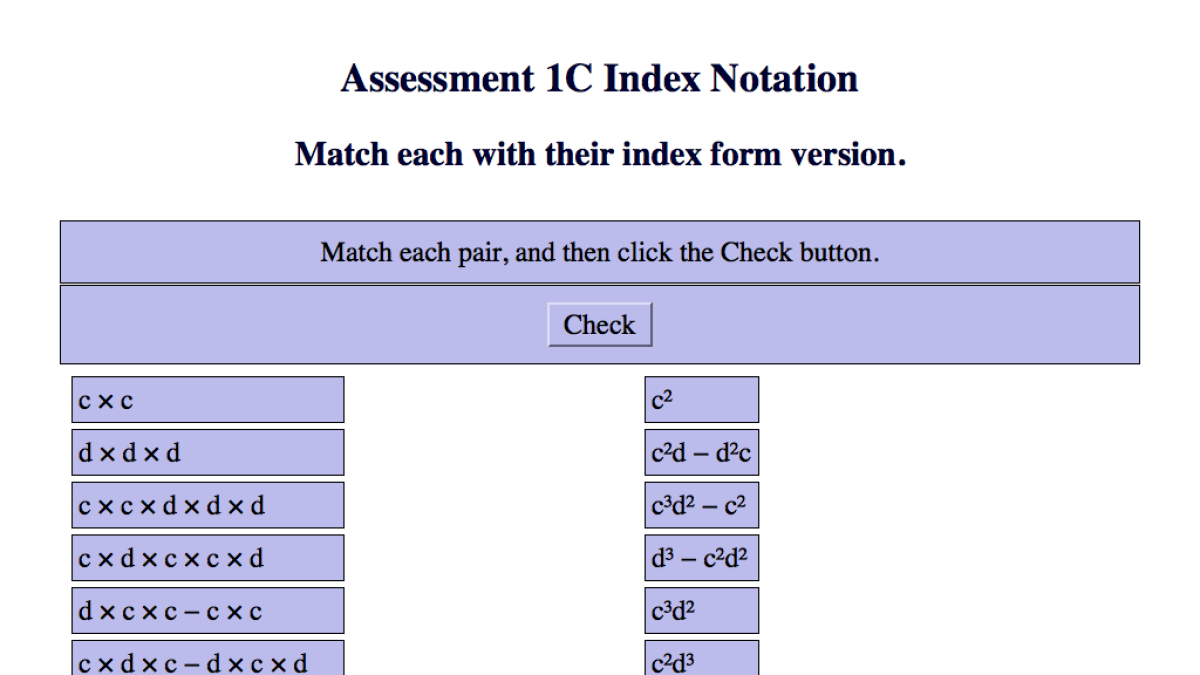Click the Check button
Screen dimensions: 1200x675
[x=599, y=324]
